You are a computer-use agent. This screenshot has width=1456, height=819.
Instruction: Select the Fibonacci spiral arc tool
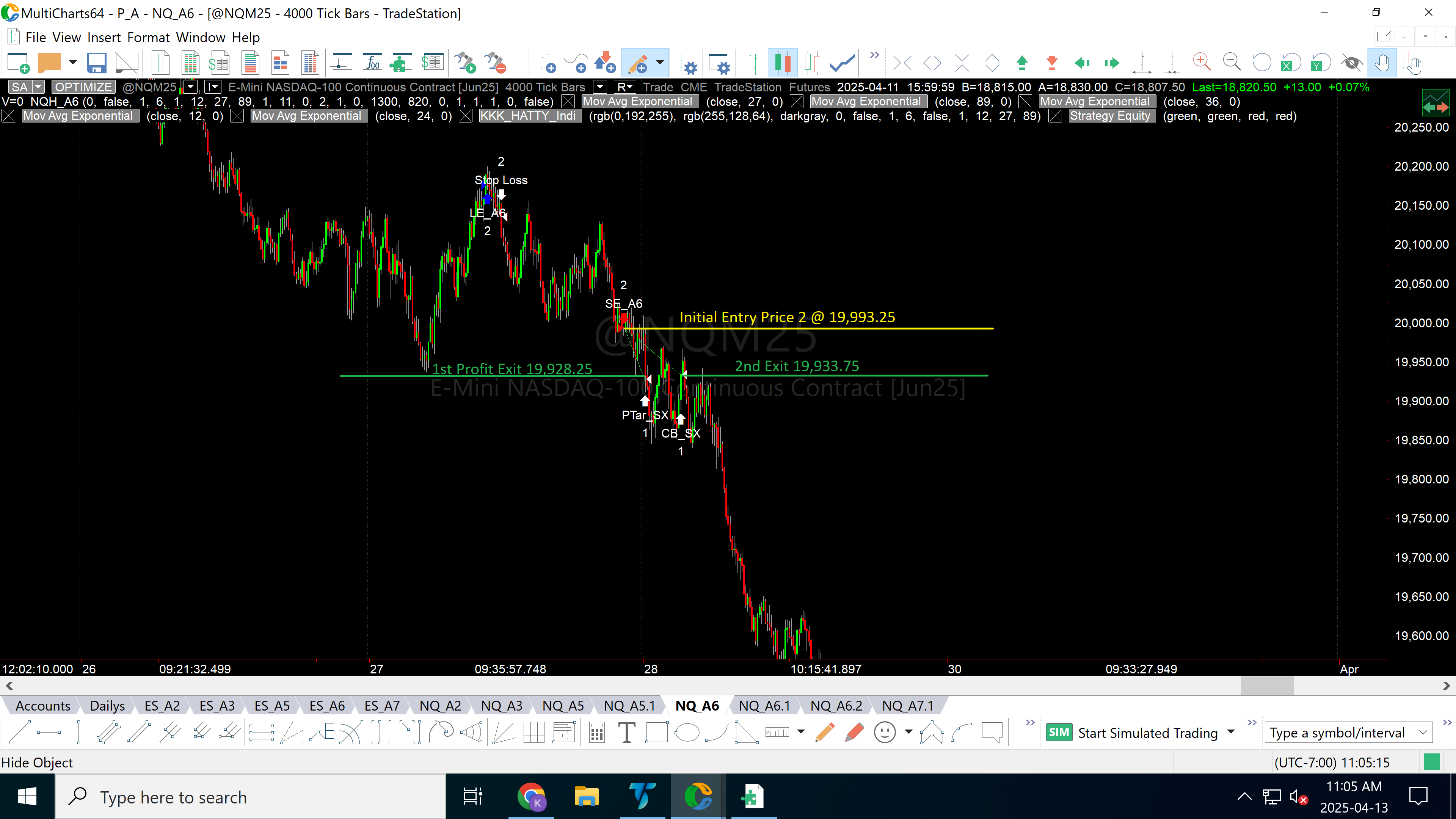[441, 733]
